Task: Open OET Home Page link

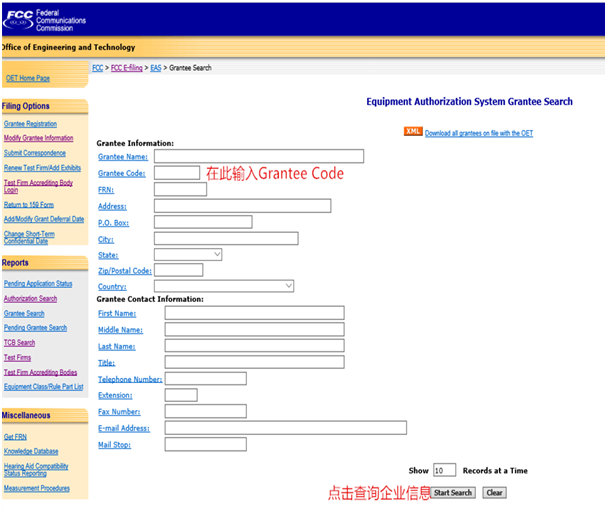Action: pyautogui.click(x=28, y=78)
